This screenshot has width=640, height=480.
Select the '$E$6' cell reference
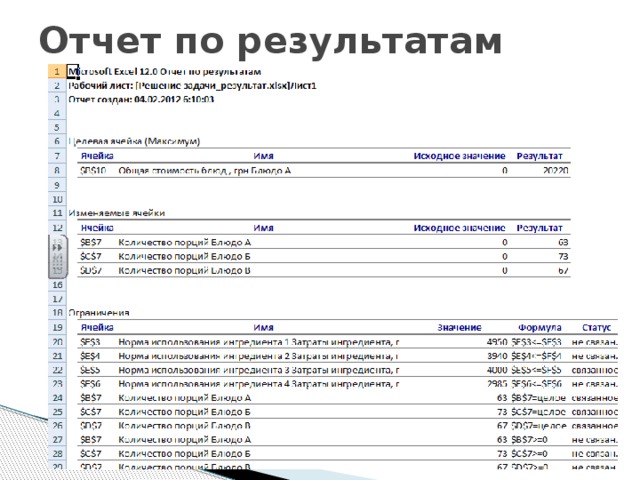tap(90, 384)
